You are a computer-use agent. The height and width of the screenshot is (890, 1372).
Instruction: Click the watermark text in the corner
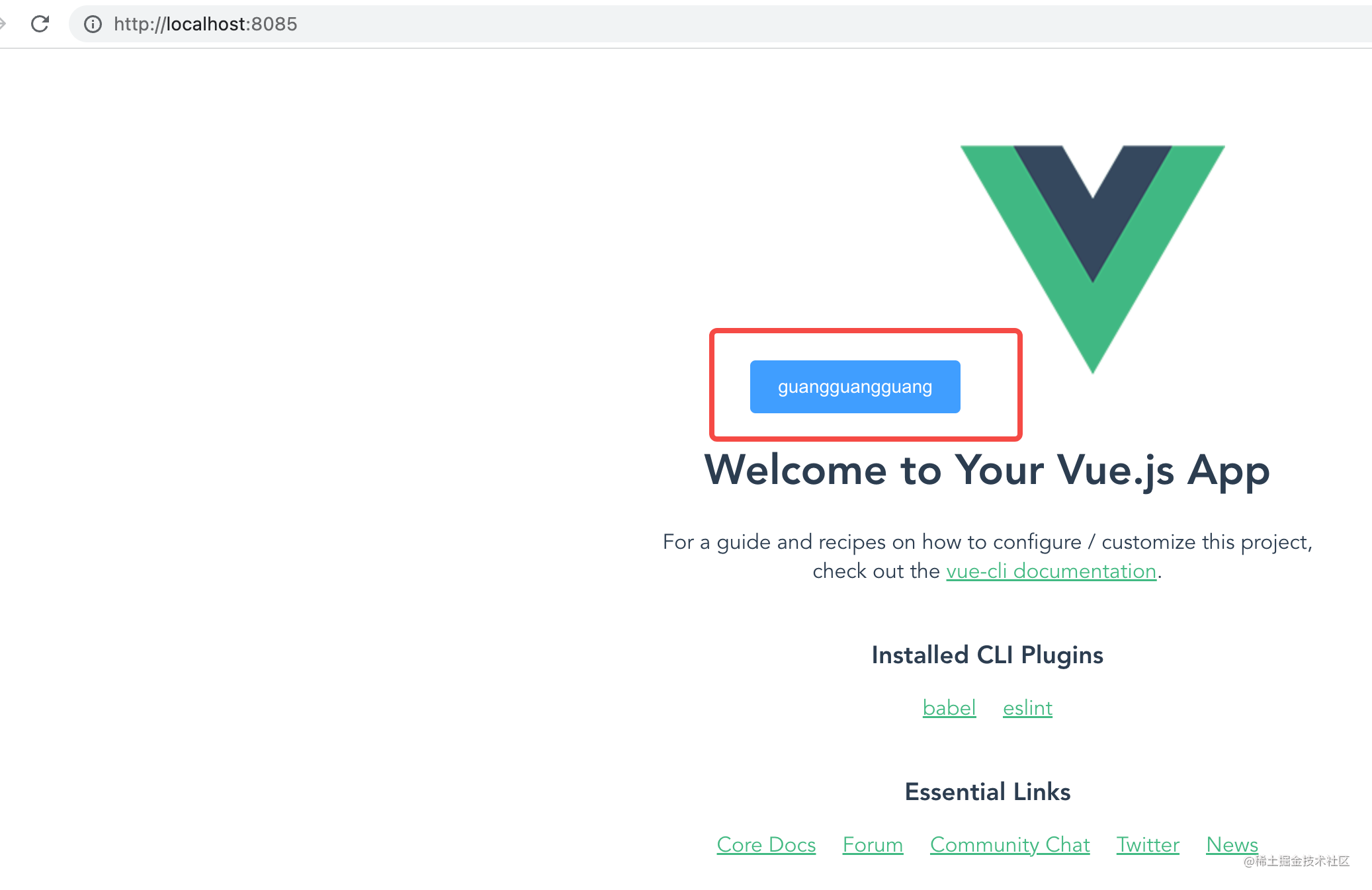tap(1296, 861)
